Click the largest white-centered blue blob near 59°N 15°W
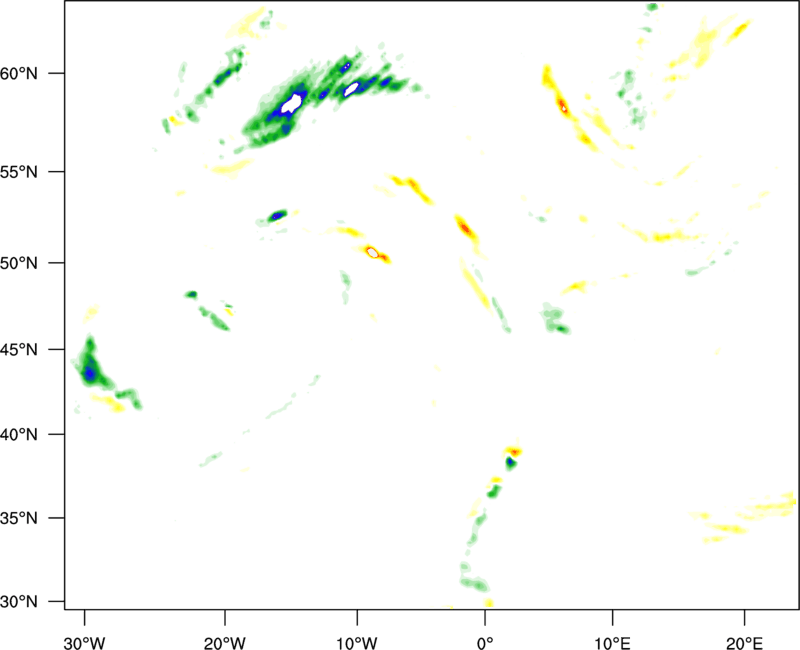Screen dimensions: 800x650 [x=292, y=102]
